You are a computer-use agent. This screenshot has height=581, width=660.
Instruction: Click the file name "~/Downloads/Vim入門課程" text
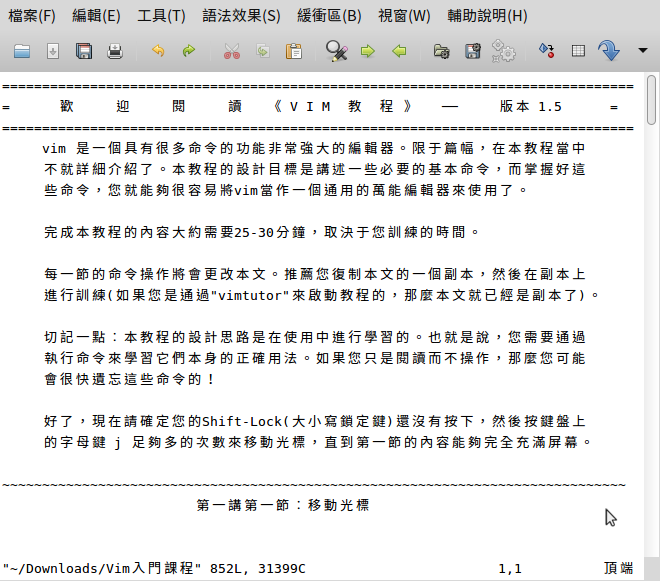click(102, 568)
